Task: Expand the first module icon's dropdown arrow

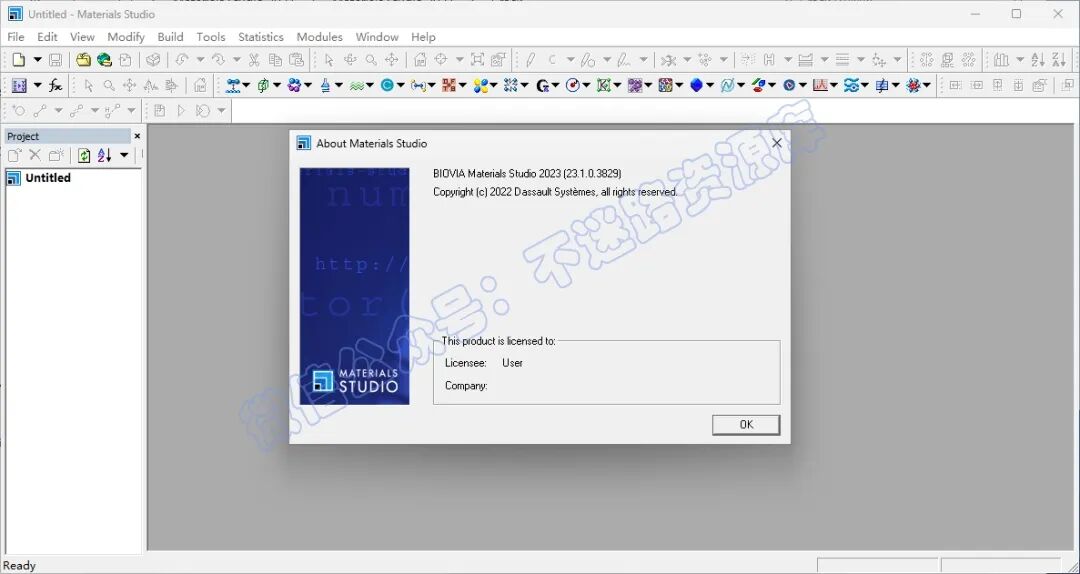Action: pos(246,85)
